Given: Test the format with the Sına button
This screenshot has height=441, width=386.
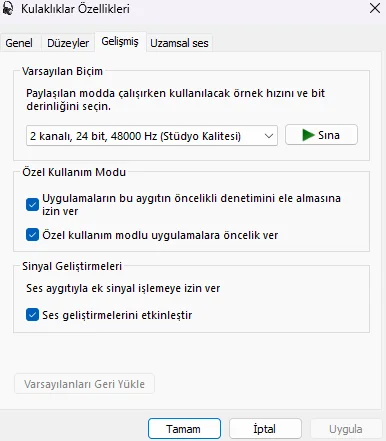Looking at the screenshot, I should pyautogui.click(x=321, y=135).
